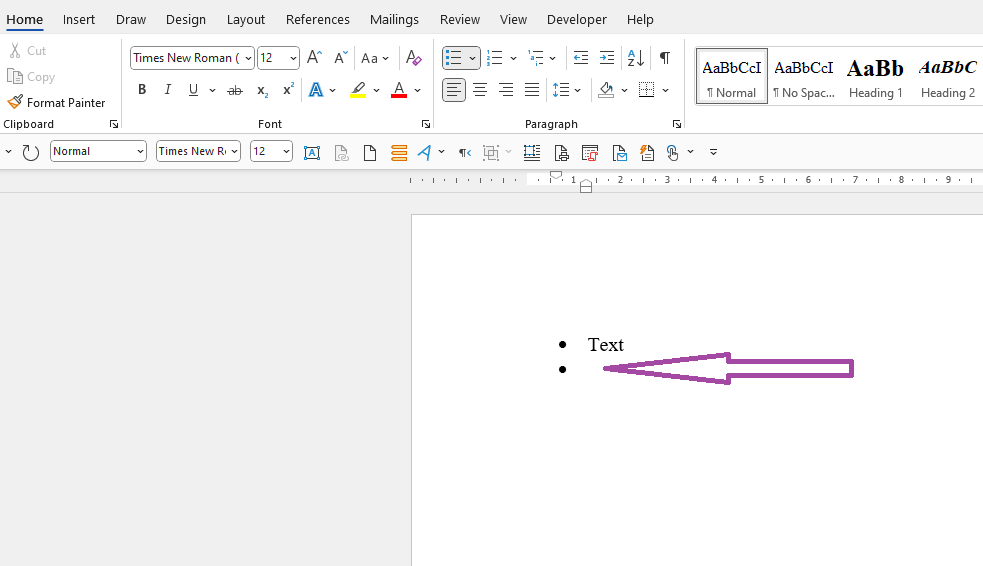This screenshot has height=566, width=983.
Task: Click the dashed-border lines icon in Quick Access toolbar
Action: (x=532, y=152)
